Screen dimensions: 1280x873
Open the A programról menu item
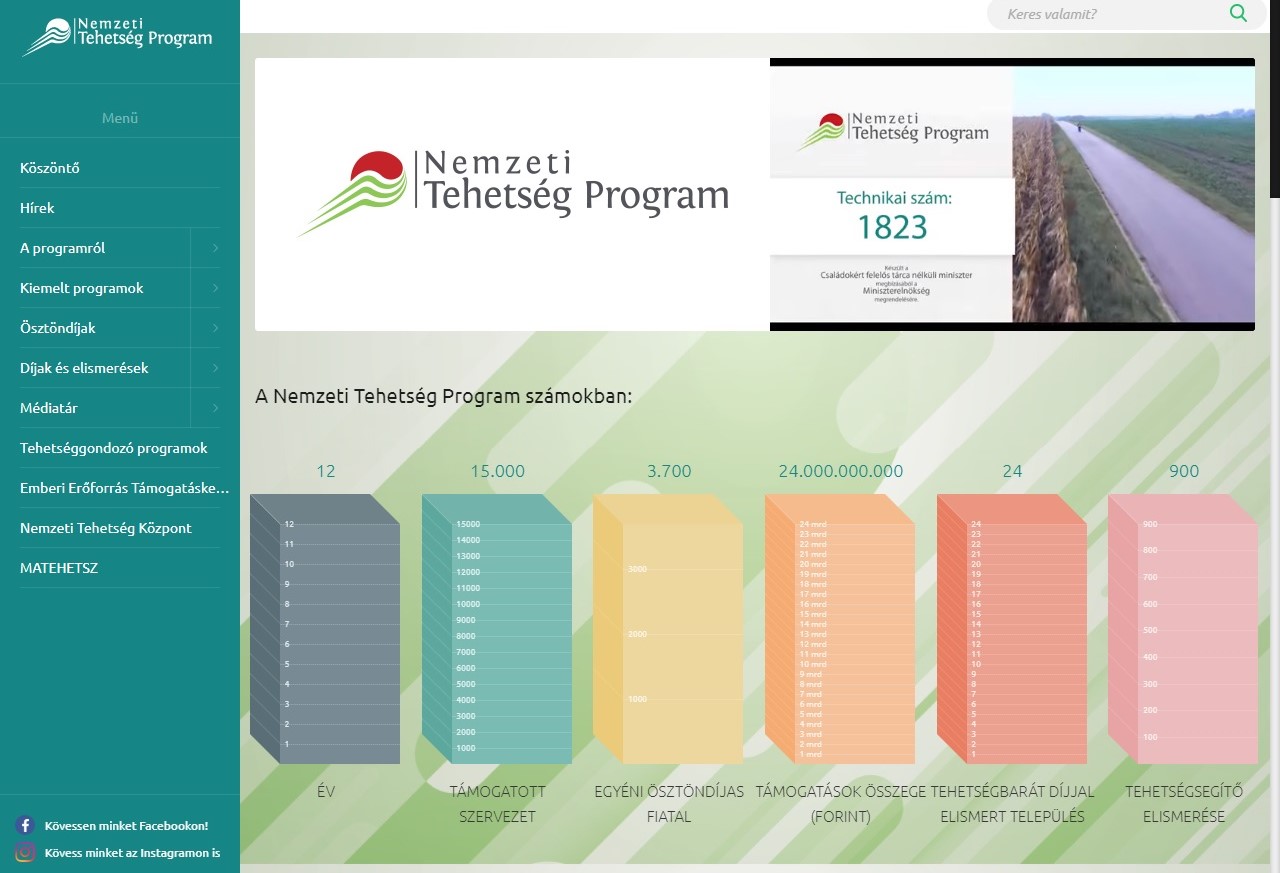pos(105,248)
